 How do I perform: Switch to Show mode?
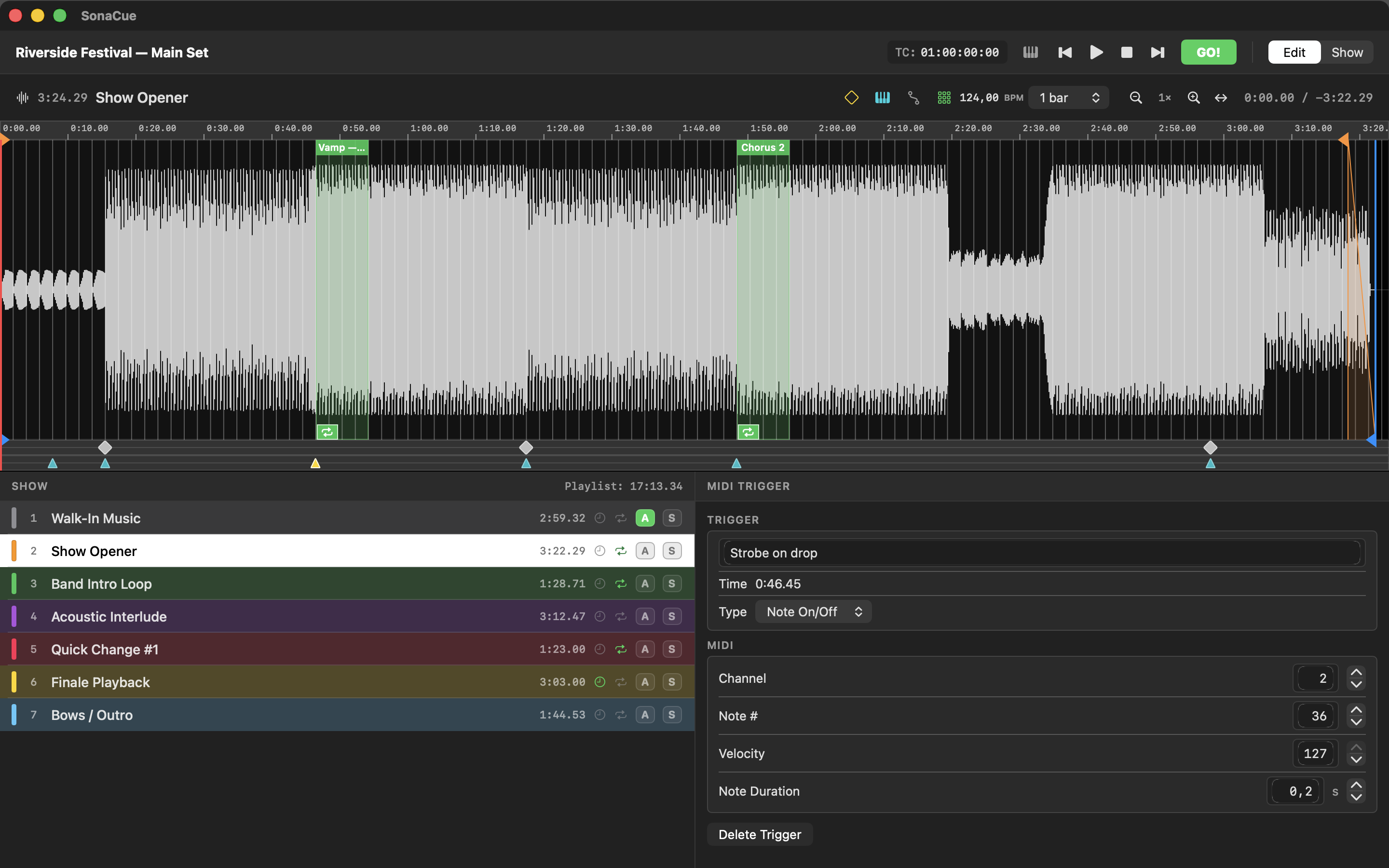[1347, 52]
